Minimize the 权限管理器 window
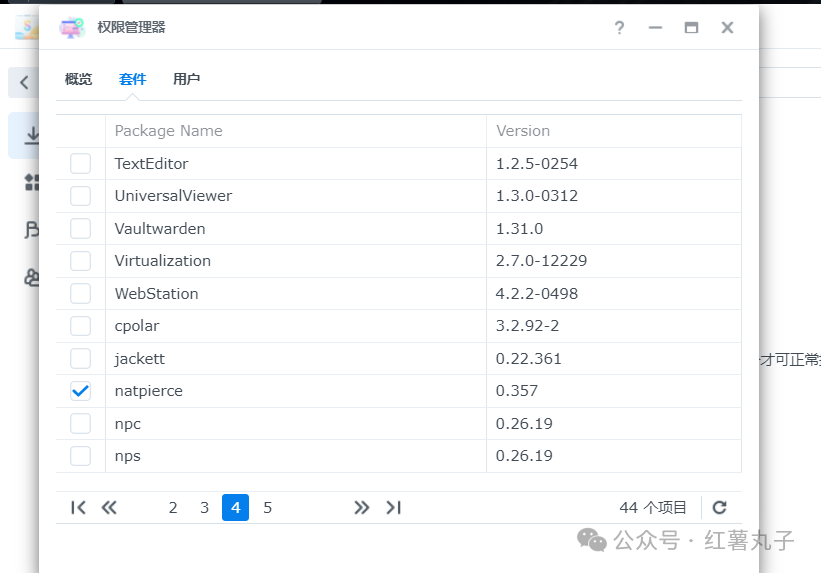821x573 pixels. pyautogui.click(x=655, y=27)
